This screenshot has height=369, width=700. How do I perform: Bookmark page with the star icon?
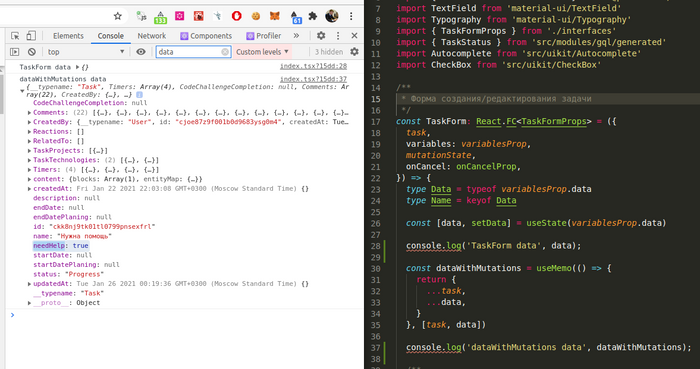(x=117, y=16)
